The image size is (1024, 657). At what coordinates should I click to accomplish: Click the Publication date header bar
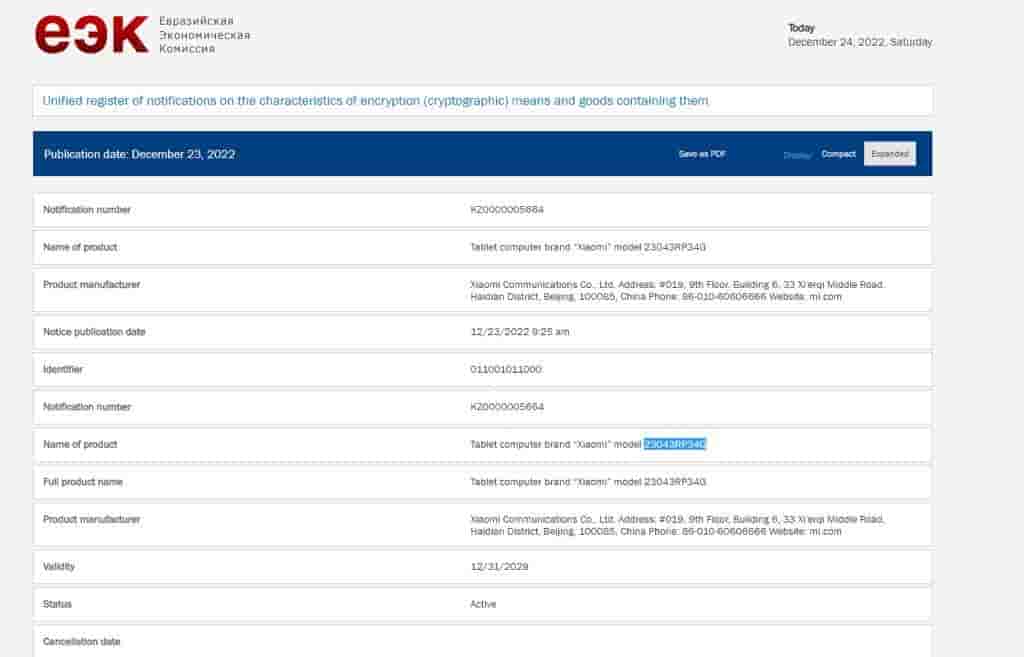(x=140, y=154)
